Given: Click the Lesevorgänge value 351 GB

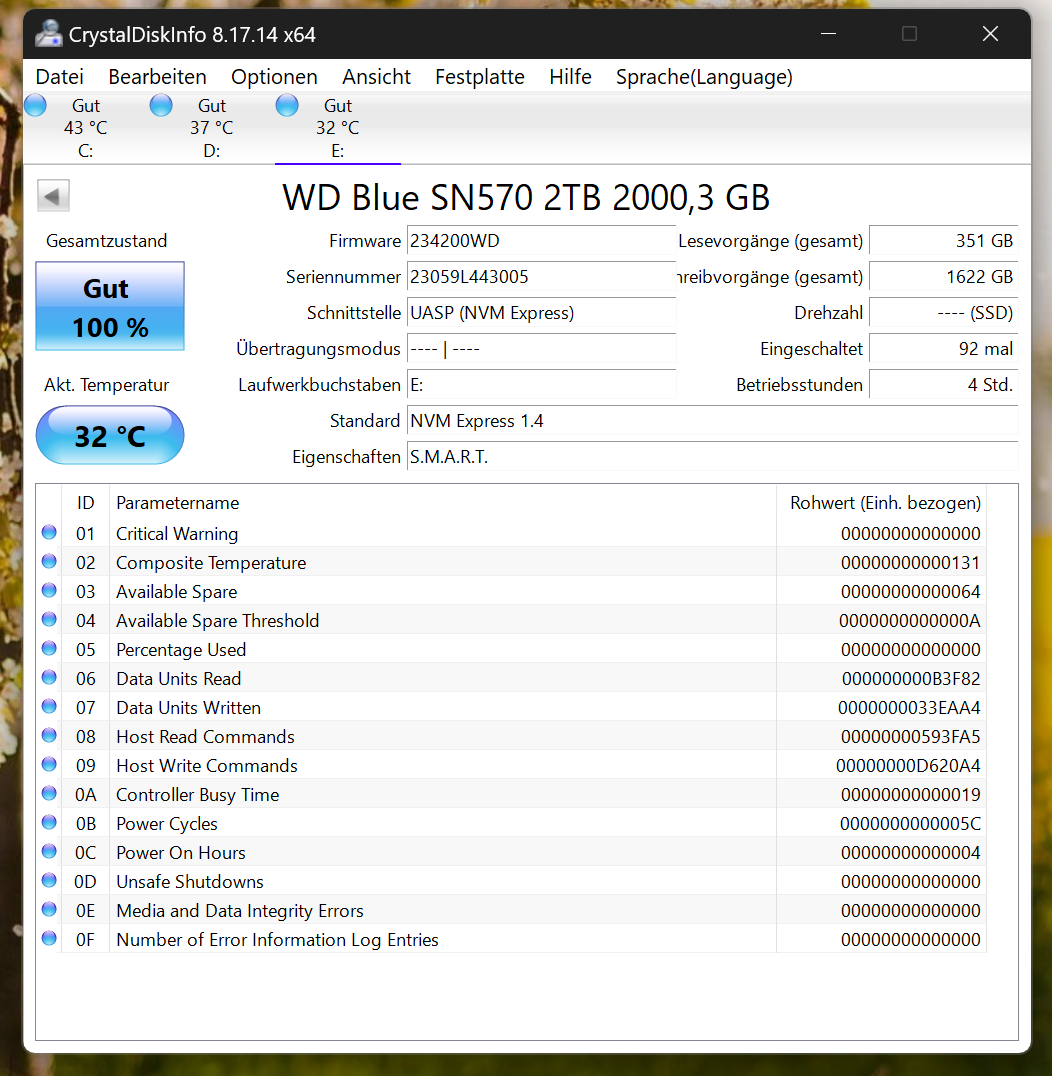Looking at the screenshot, I should (x=944, y=241).
